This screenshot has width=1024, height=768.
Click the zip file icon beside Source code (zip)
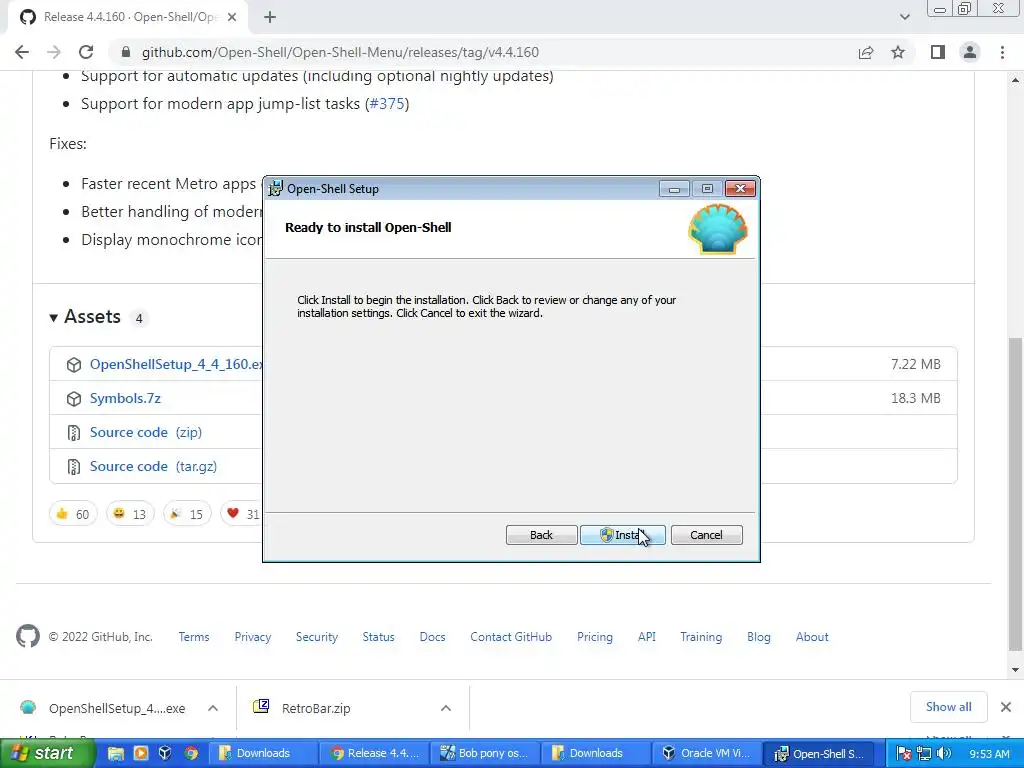(x=74, y=432)
